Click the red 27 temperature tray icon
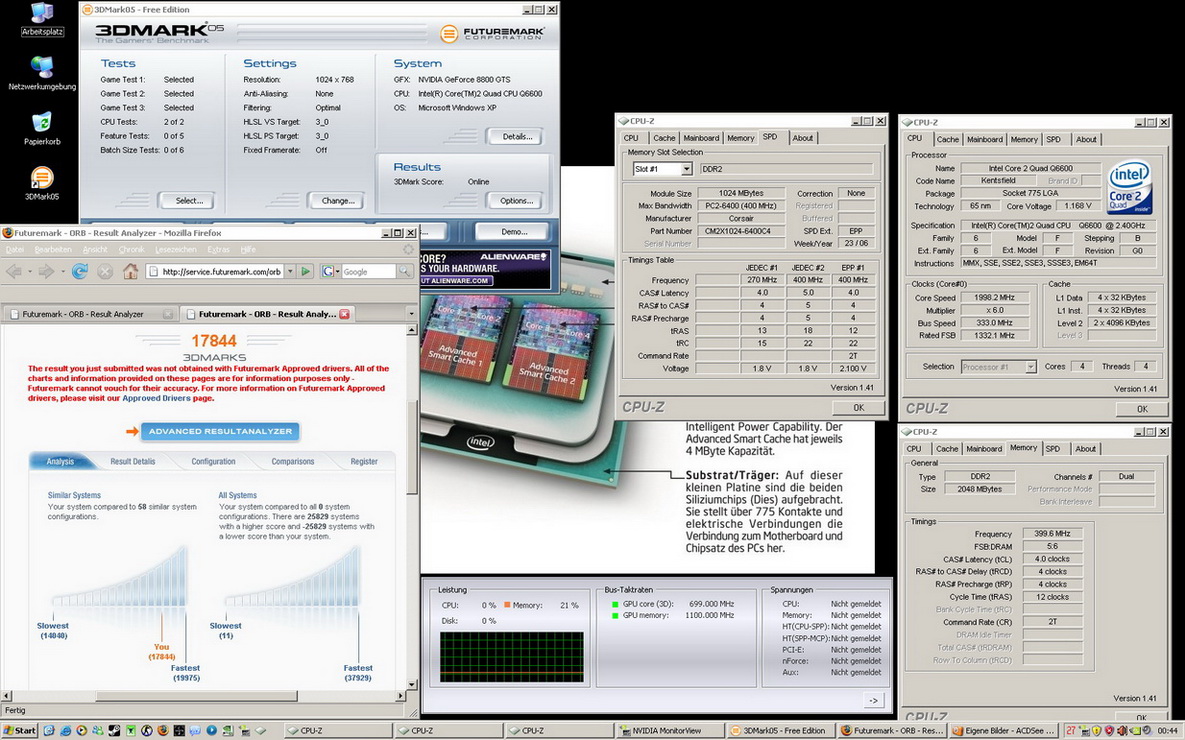The image size is (1185, 740). (1071, 731)
